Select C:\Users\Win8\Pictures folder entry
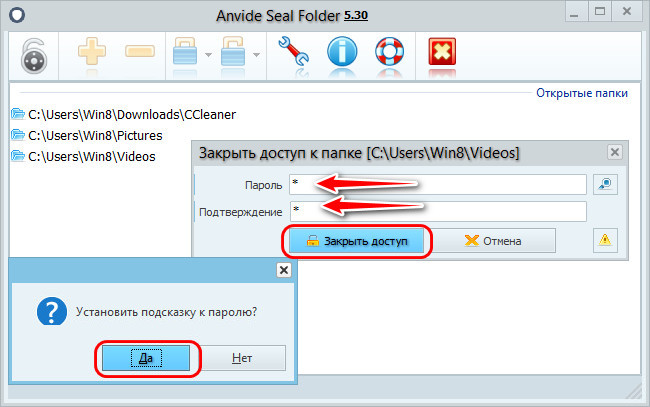650x407 pixels. (x=95, y=136)
